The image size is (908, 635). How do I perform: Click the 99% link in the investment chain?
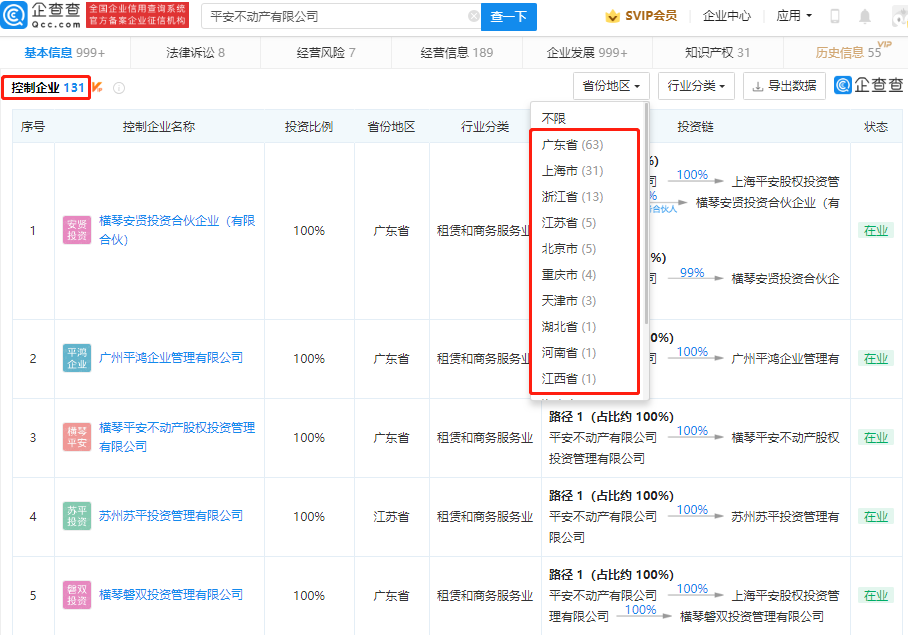point(691,273)
